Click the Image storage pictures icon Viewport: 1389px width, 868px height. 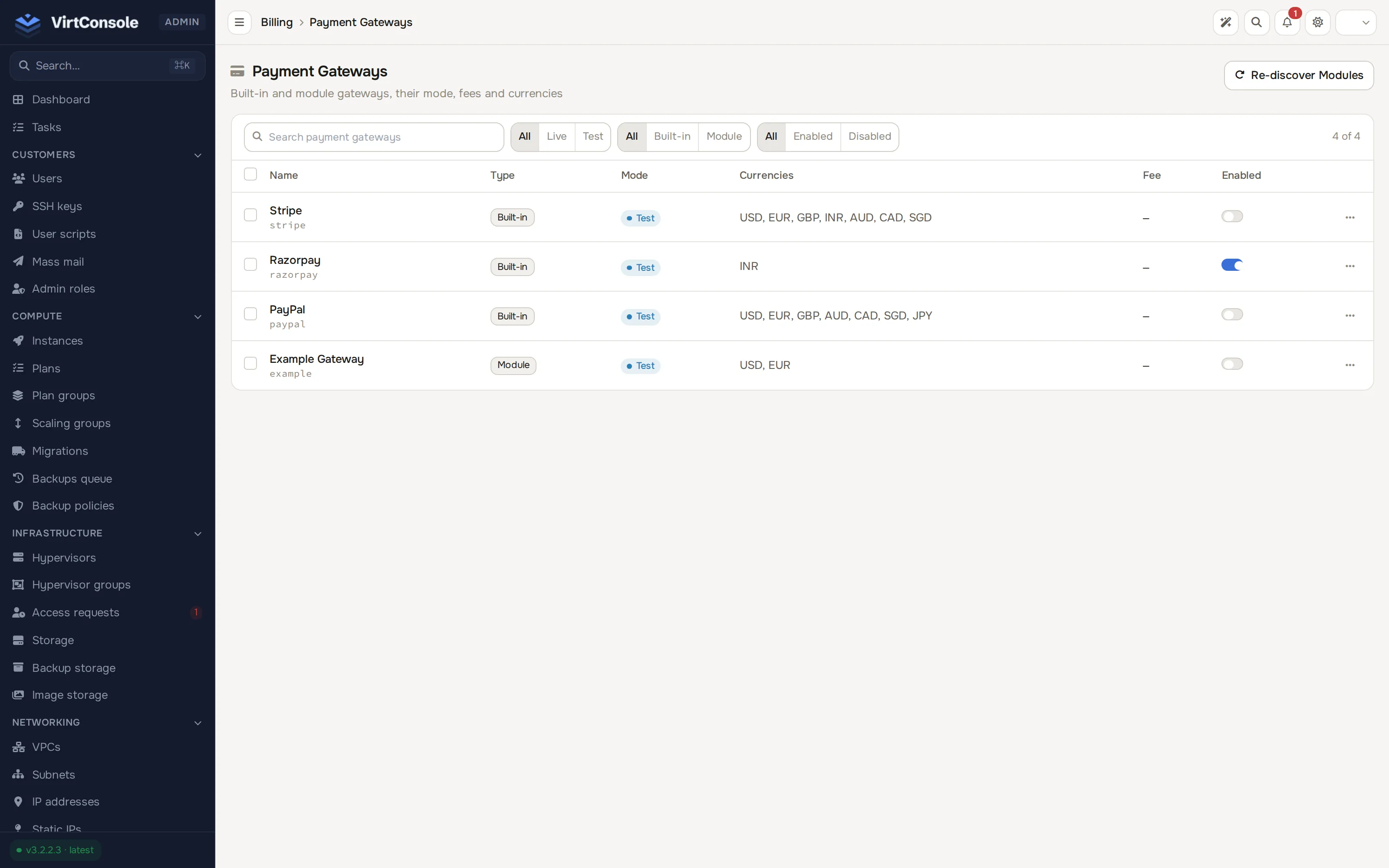tap(18, 695)
